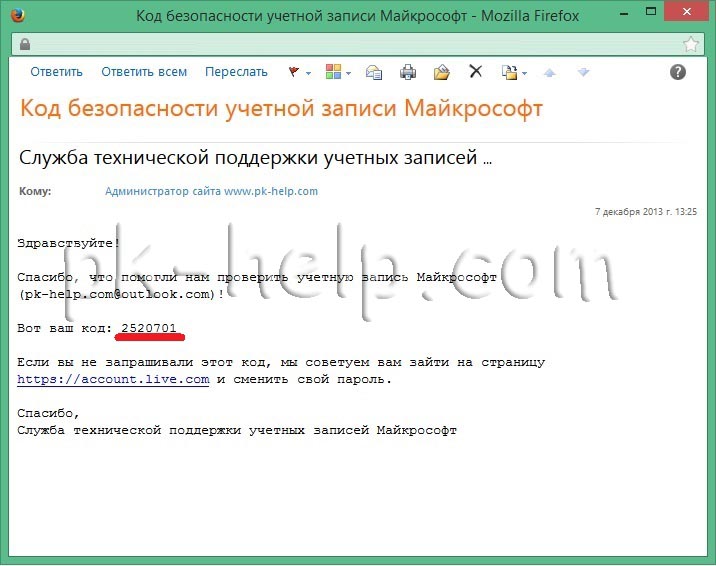The width and height of the screenshot is (716, 566).
Task: Click sender Служба технической поддержки учетных записей
Action: tap(255, 157)
